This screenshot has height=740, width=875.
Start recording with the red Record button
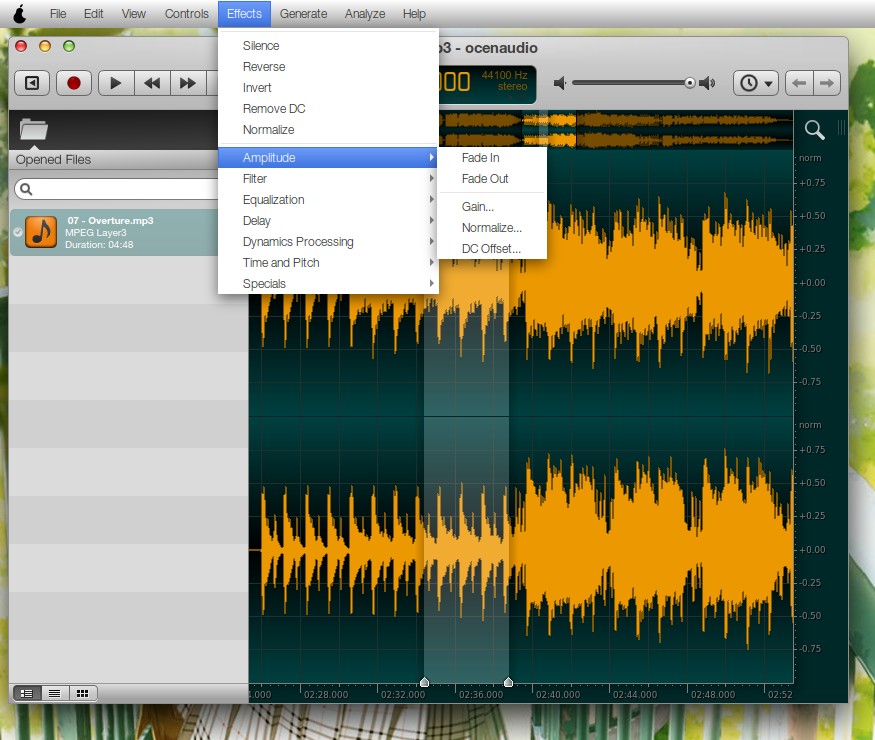click(x=74, y=83)
